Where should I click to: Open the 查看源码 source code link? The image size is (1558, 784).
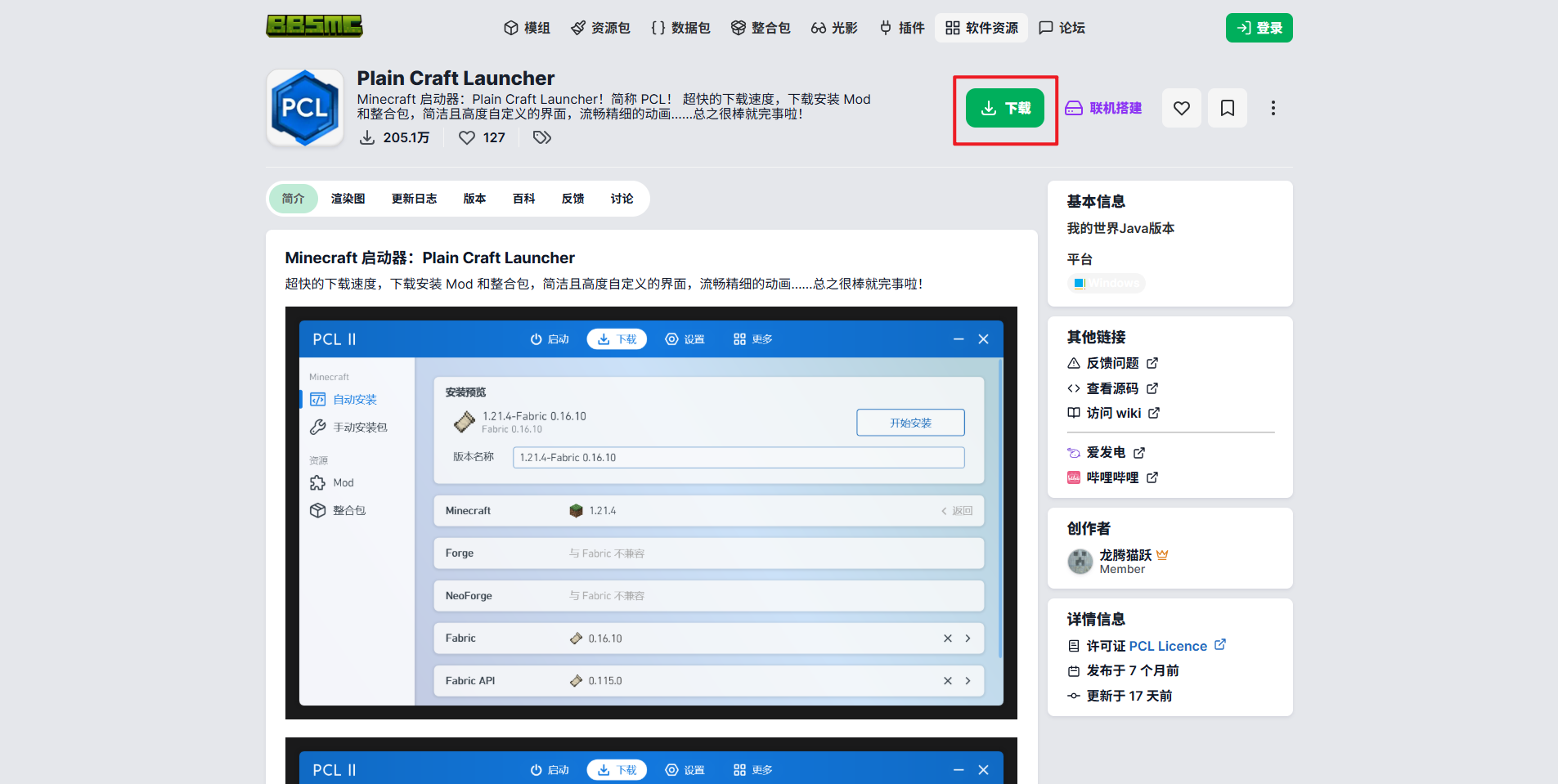(1112, 388)
